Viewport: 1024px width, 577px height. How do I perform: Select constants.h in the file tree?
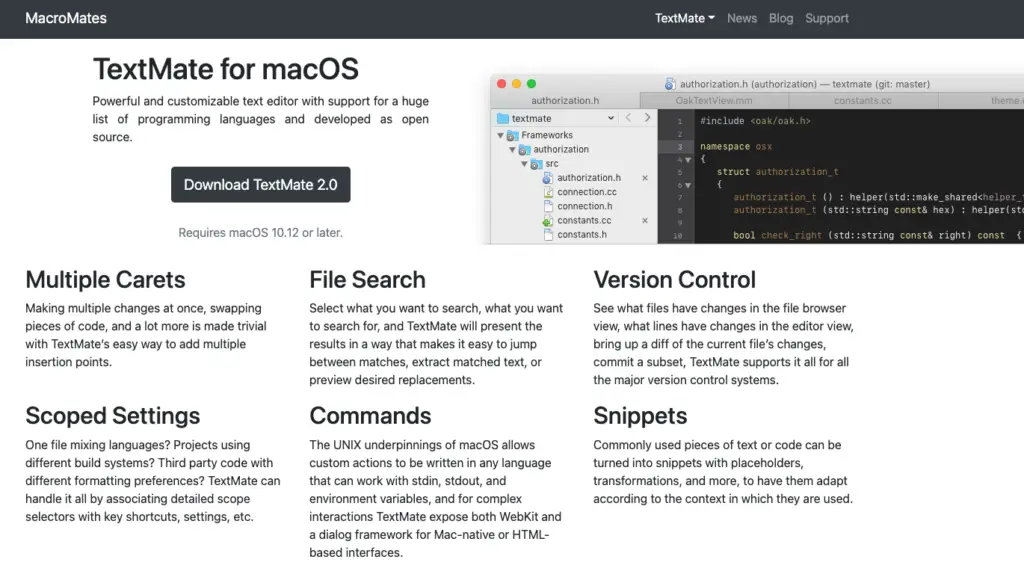tap(582, 234)
